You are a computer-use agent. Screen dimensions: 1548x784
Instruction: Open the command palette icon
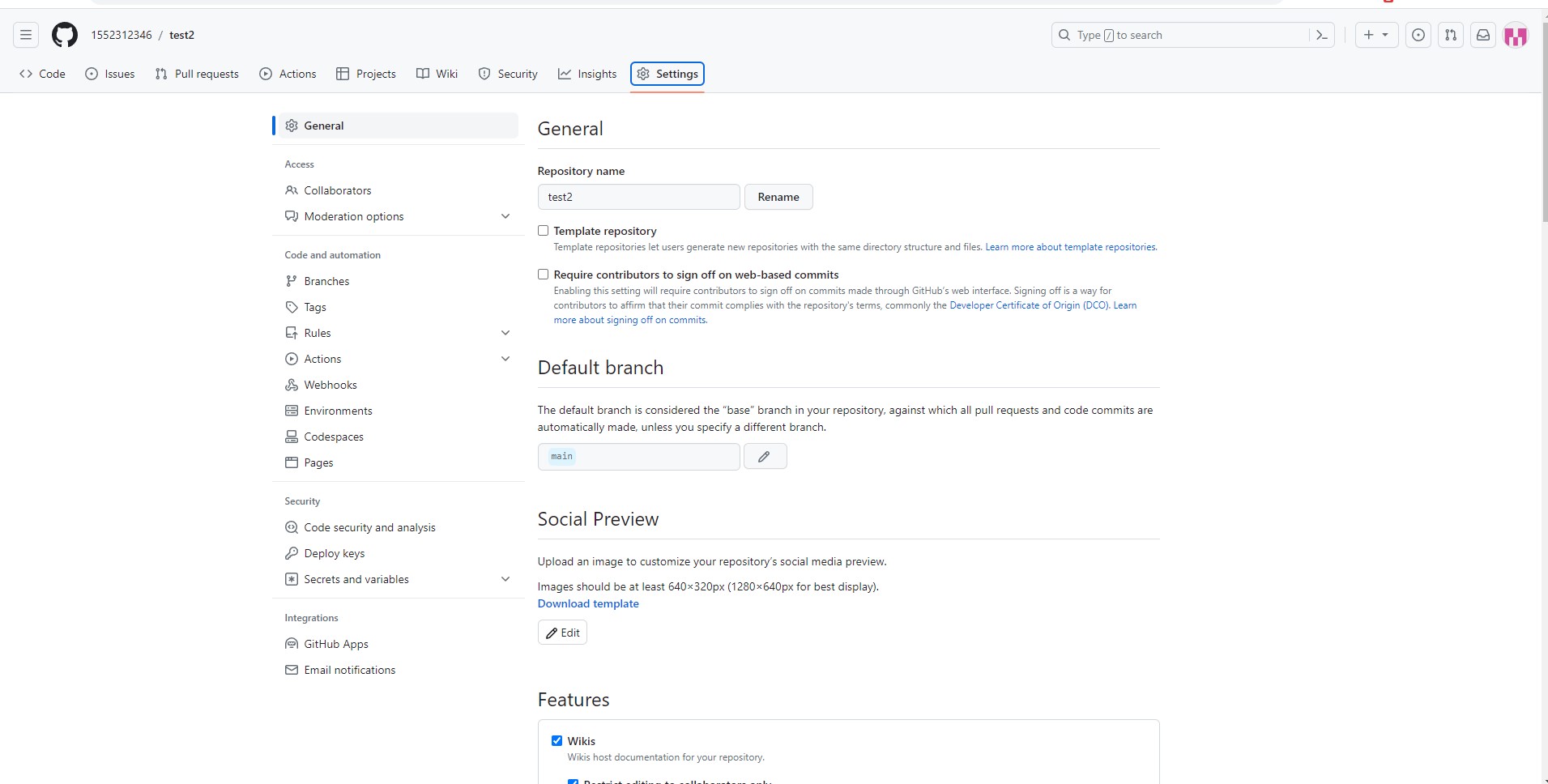[x=1321, y=35]
